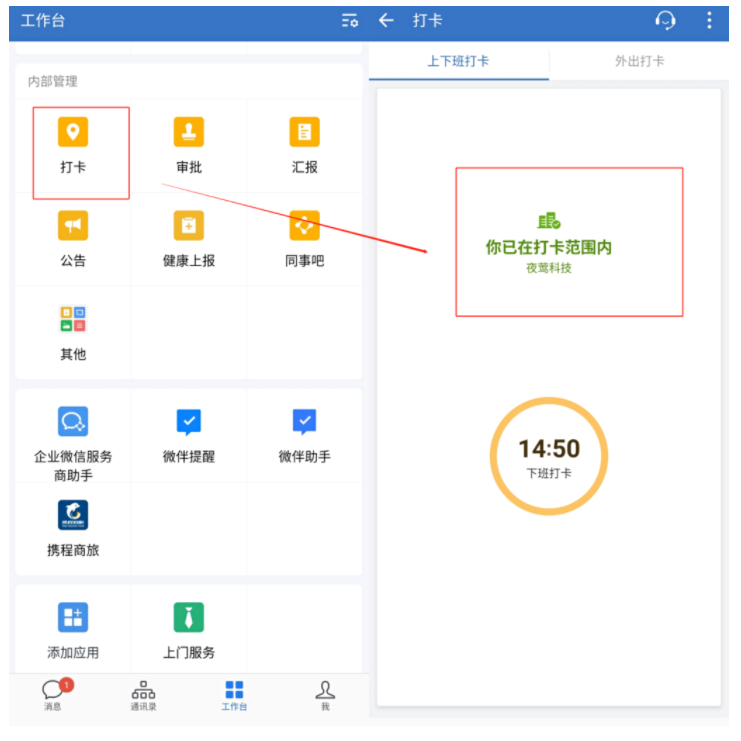This screenshot has width=741, height=741.
Task: Tap the 添加应用 add app icon
Action: (73, 617)
